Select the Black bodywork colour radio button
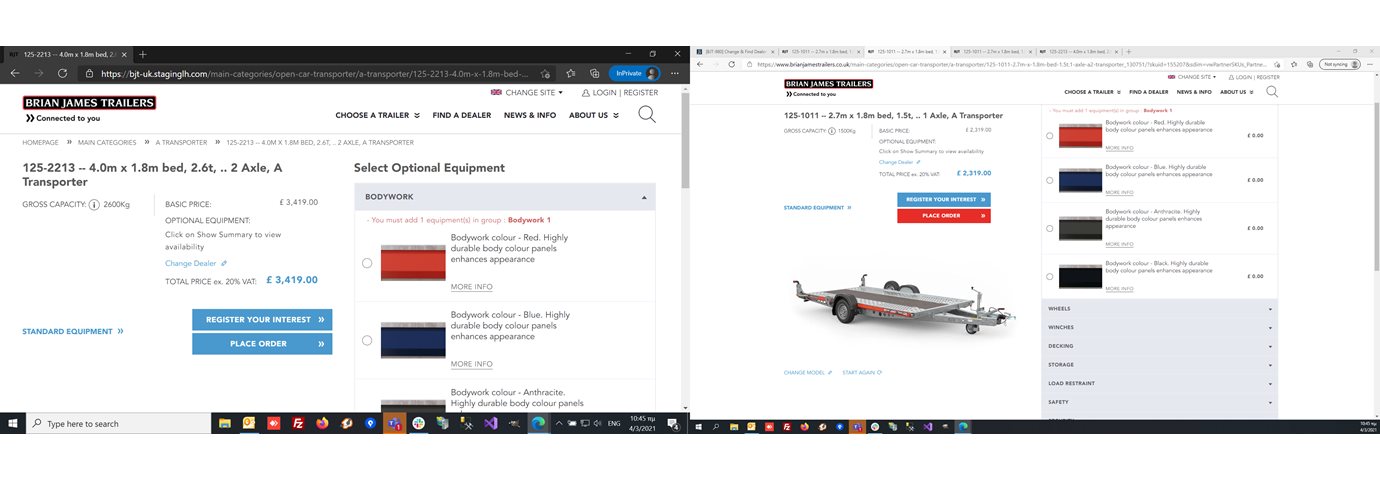This screenshot has width=1380, height=480. point(1049,277)
